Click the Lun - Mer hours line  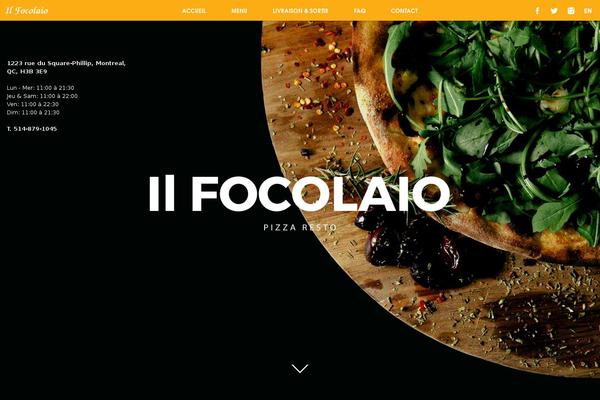(x=41, y=88)
